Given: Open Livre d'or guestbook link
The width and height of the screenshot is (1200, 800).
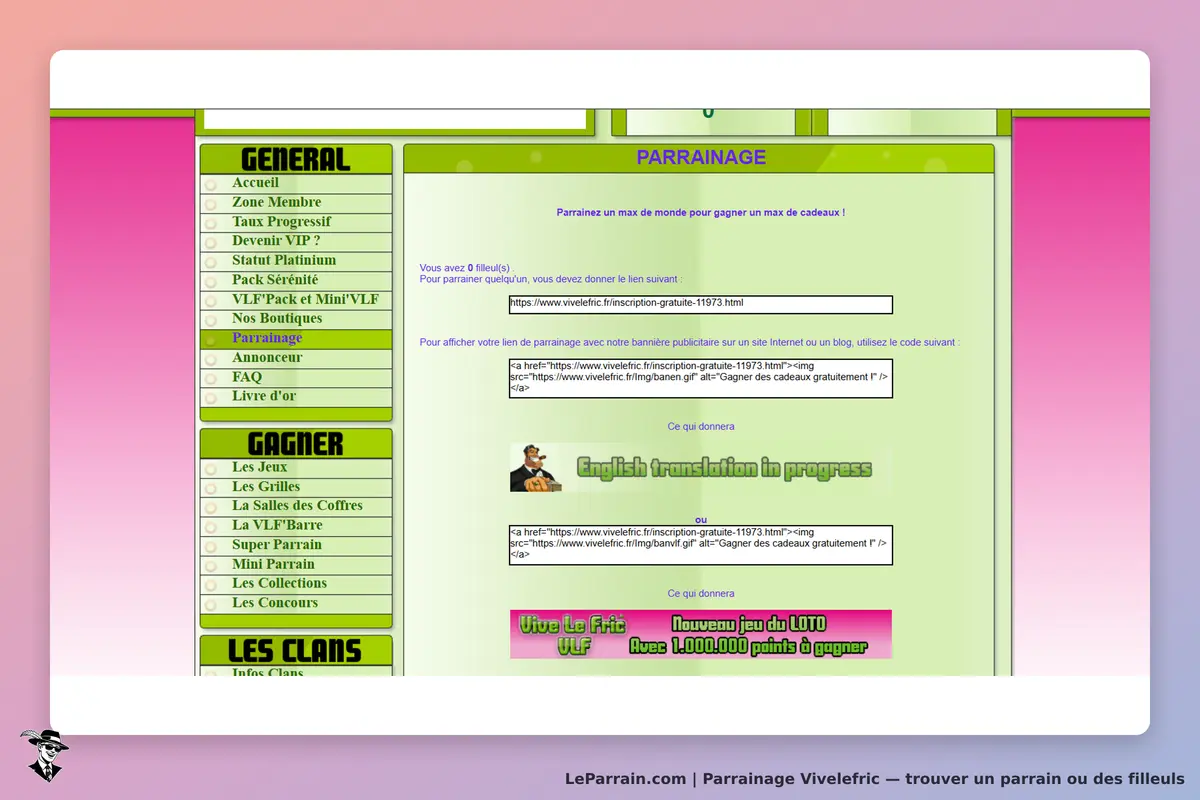Looking at the screenshot, I should pyautogui.click(x=264, y=396).
